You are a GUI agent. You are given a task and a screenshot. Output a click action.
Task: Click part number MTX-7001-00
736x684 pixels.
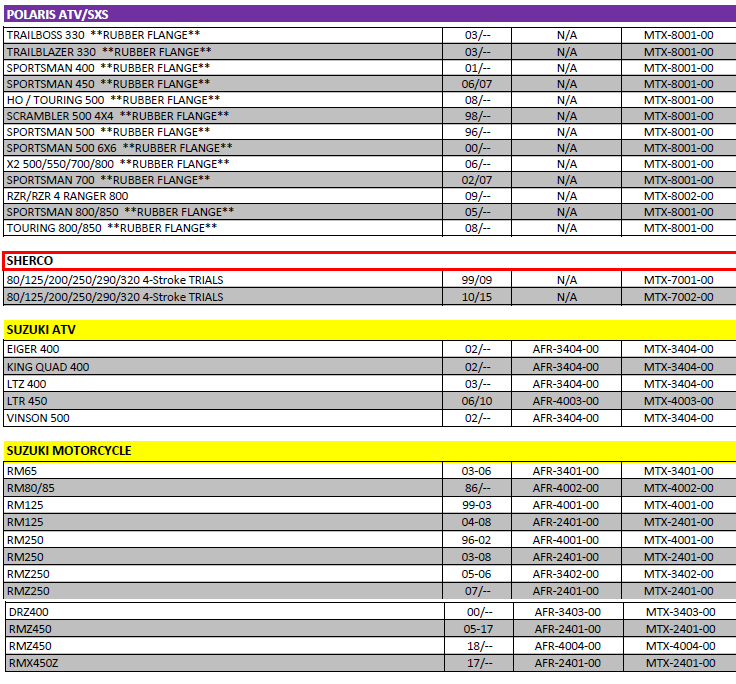(x=678, y=280)
